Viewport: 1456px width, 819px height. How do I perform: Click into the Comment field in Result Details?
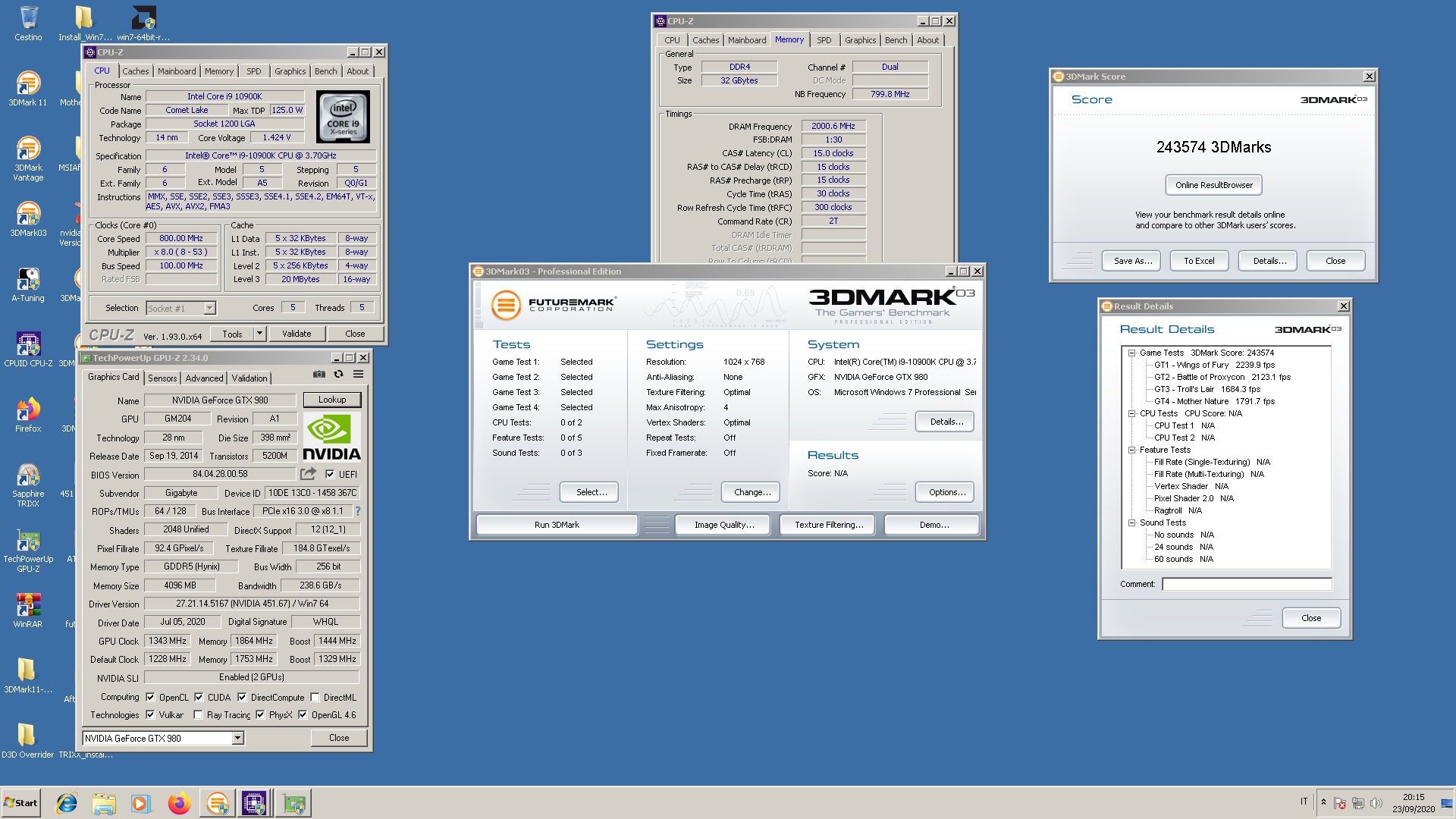click(1247, 584)
